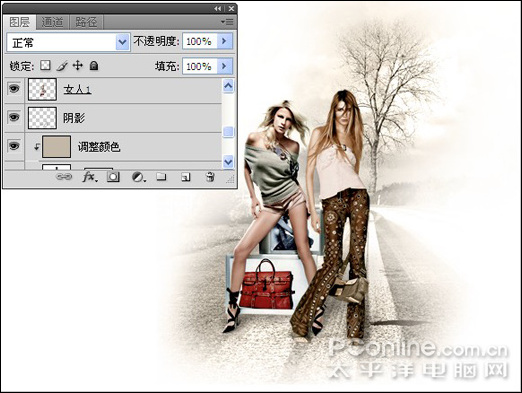Delete layer with trash icon
Image resolution: width=522 pixels, height=393 pixels.
coord(210,177)
